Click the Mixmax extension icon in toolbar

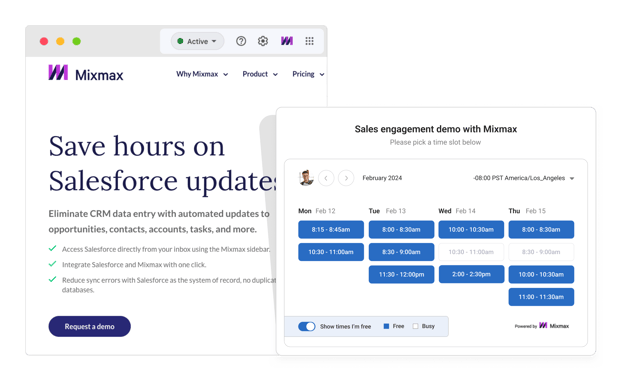(287, 41)
